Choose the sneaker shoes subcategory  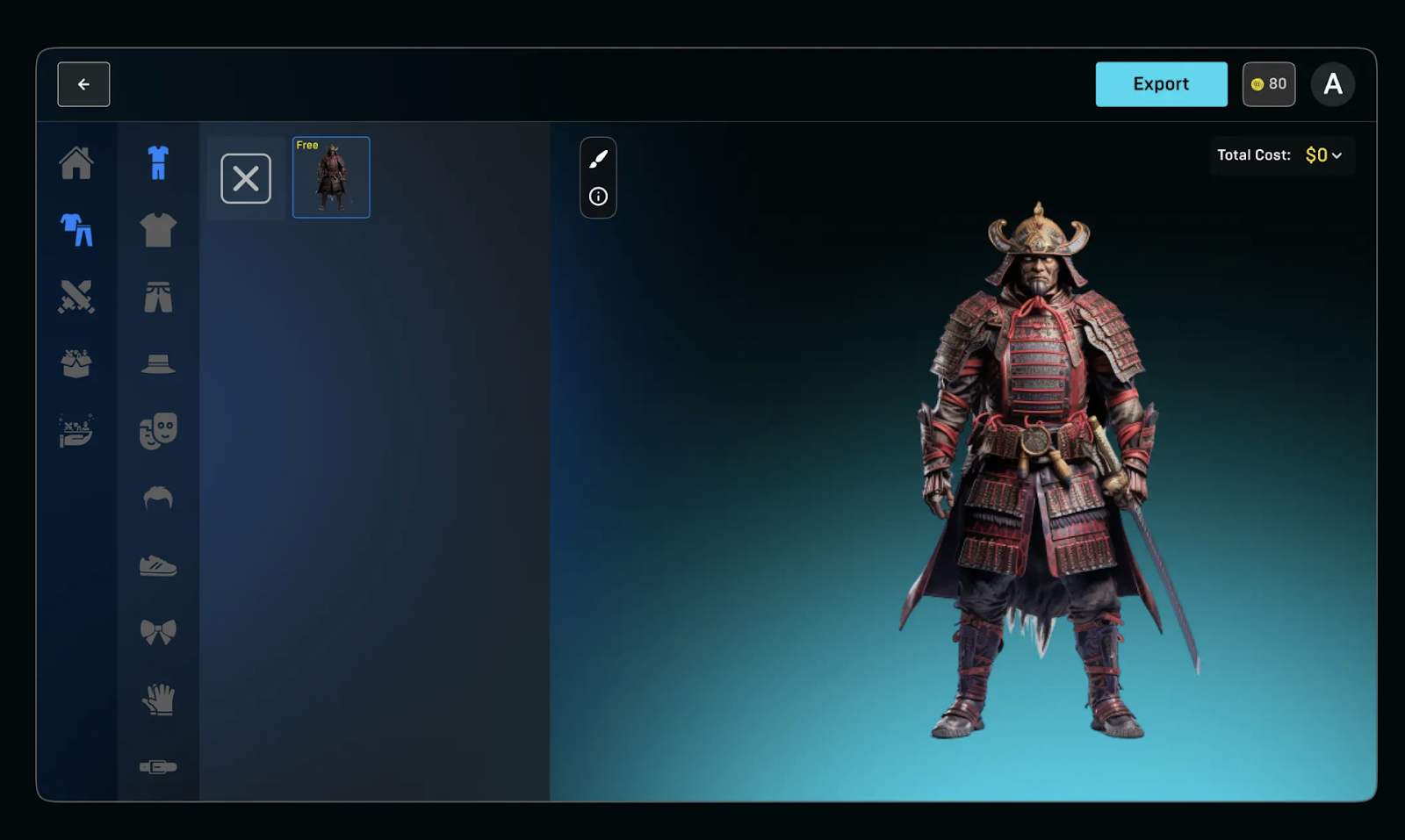coord(158,565)
